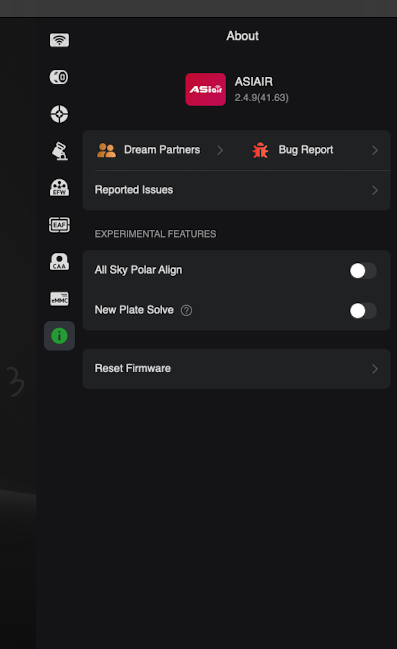Expand Reported Issues via its chevron
The width and height of the screenshot is (397, 649).
375,190
